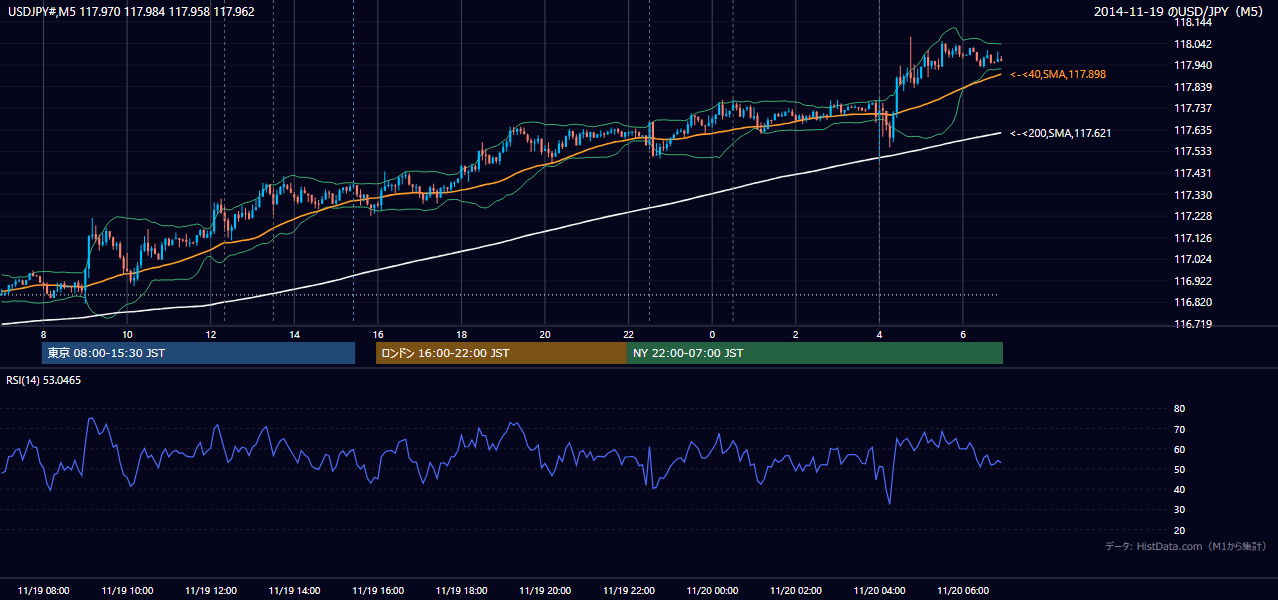The image size is (1278, 600).
Task: Click the 11/20 02:00 date axis label
Action: pyautogui.click(x=795, y=591)
